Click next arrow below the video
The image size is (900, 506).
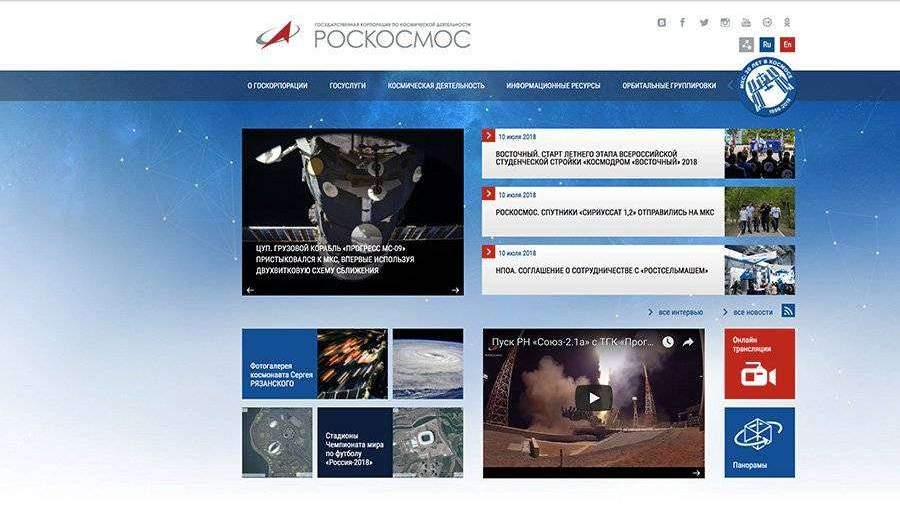pyautogui.click(x=696, y=473)
